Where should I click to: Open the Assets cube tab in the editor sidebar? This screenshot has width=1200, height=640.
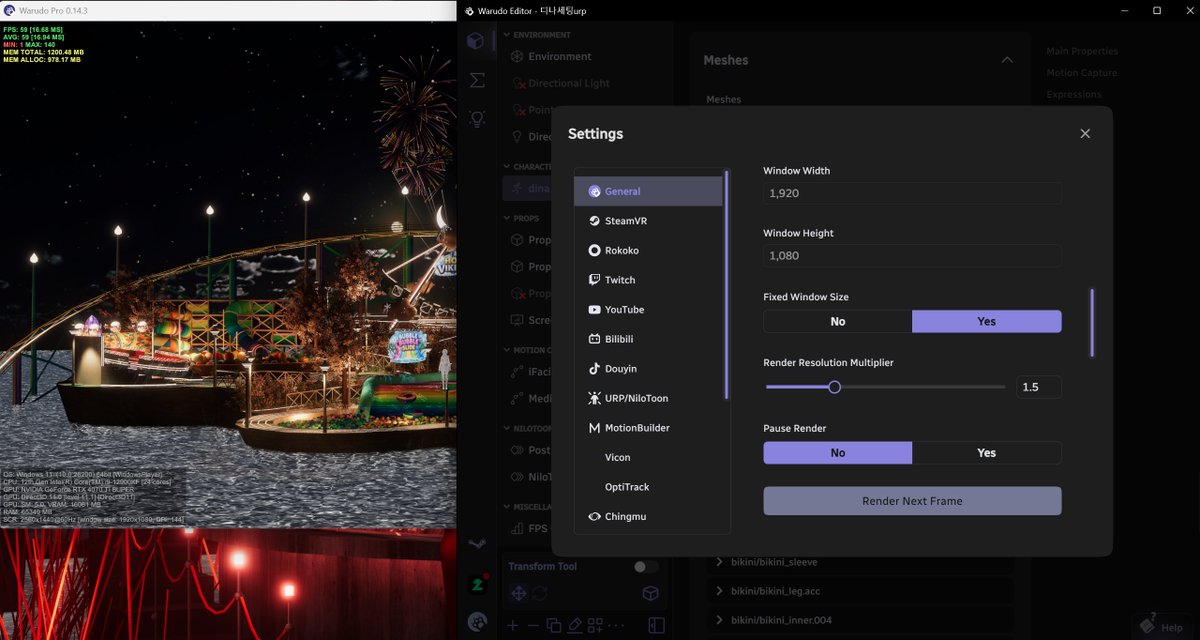tap(476, 41)
